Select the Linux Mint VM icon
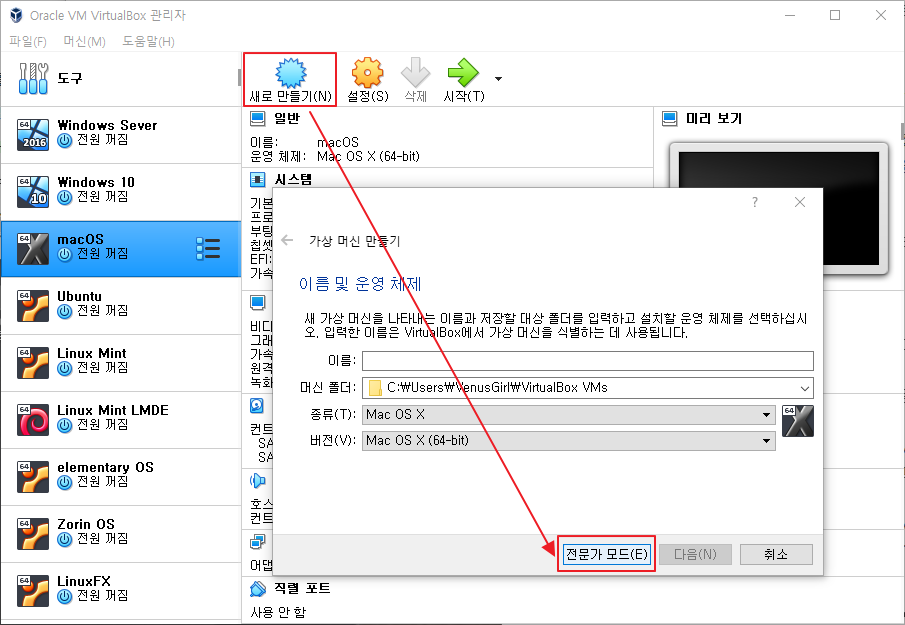Image resolution: width=905 pixels, height=625 pixels. coord(33,362)
